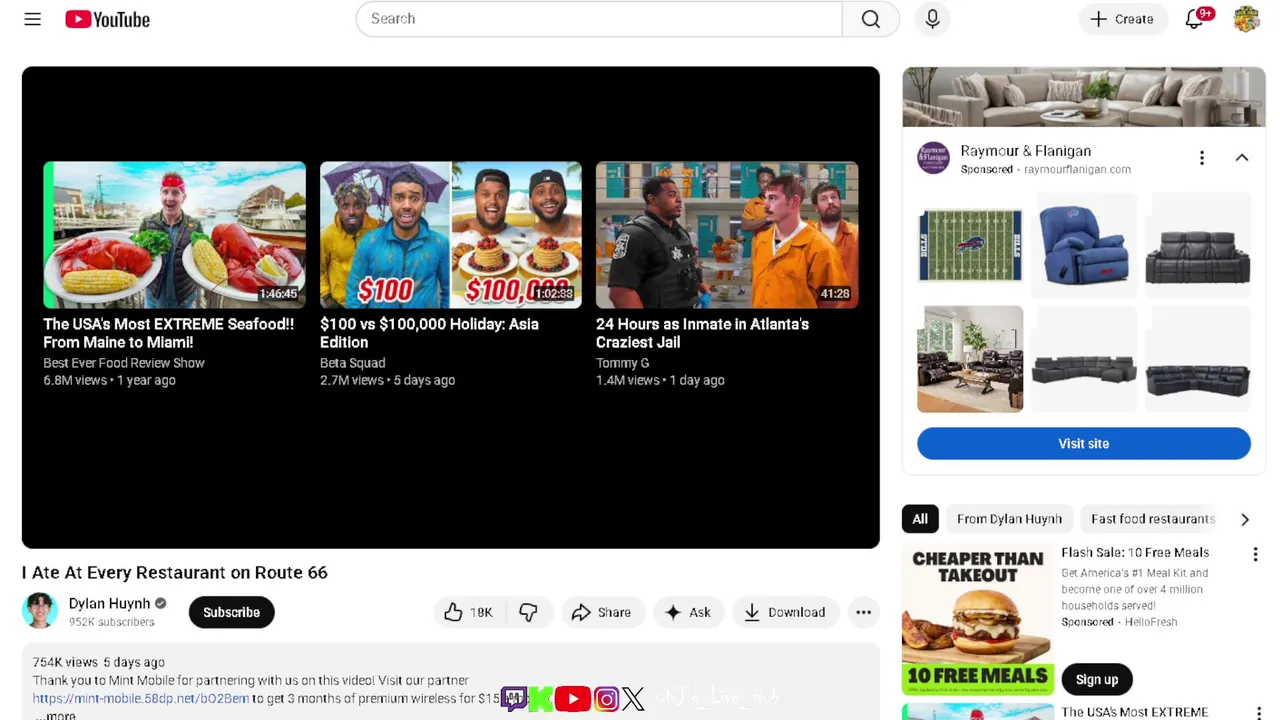This screenshot has height=720, width=1280.
Task: Open notifications bell
Action: coord(1196,19)
